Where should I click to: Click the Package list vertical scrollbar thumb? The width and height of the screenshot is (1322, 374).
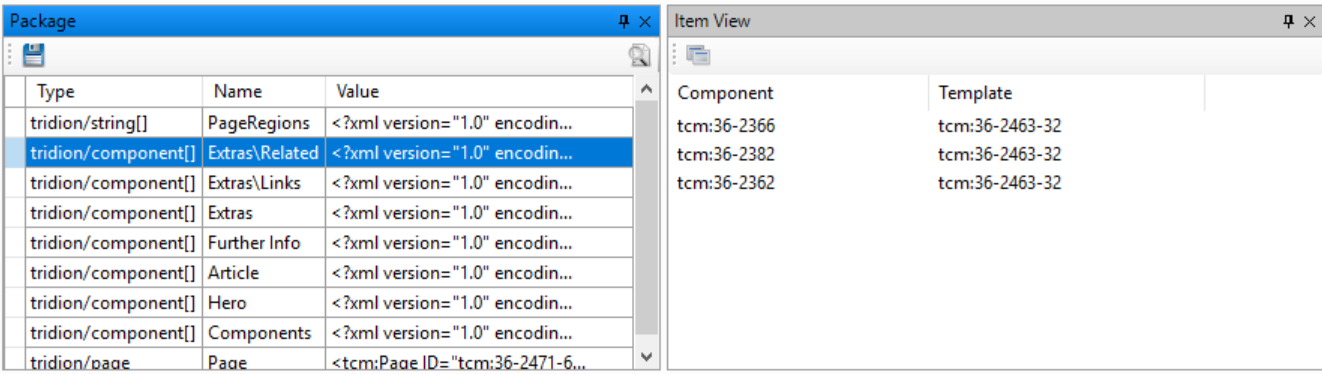(646, 218)
